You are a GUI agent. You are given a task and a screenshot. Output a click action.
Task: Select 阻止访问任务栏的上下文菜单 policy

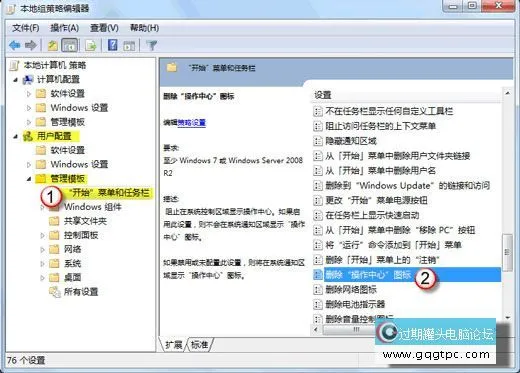tap(381, 126)
